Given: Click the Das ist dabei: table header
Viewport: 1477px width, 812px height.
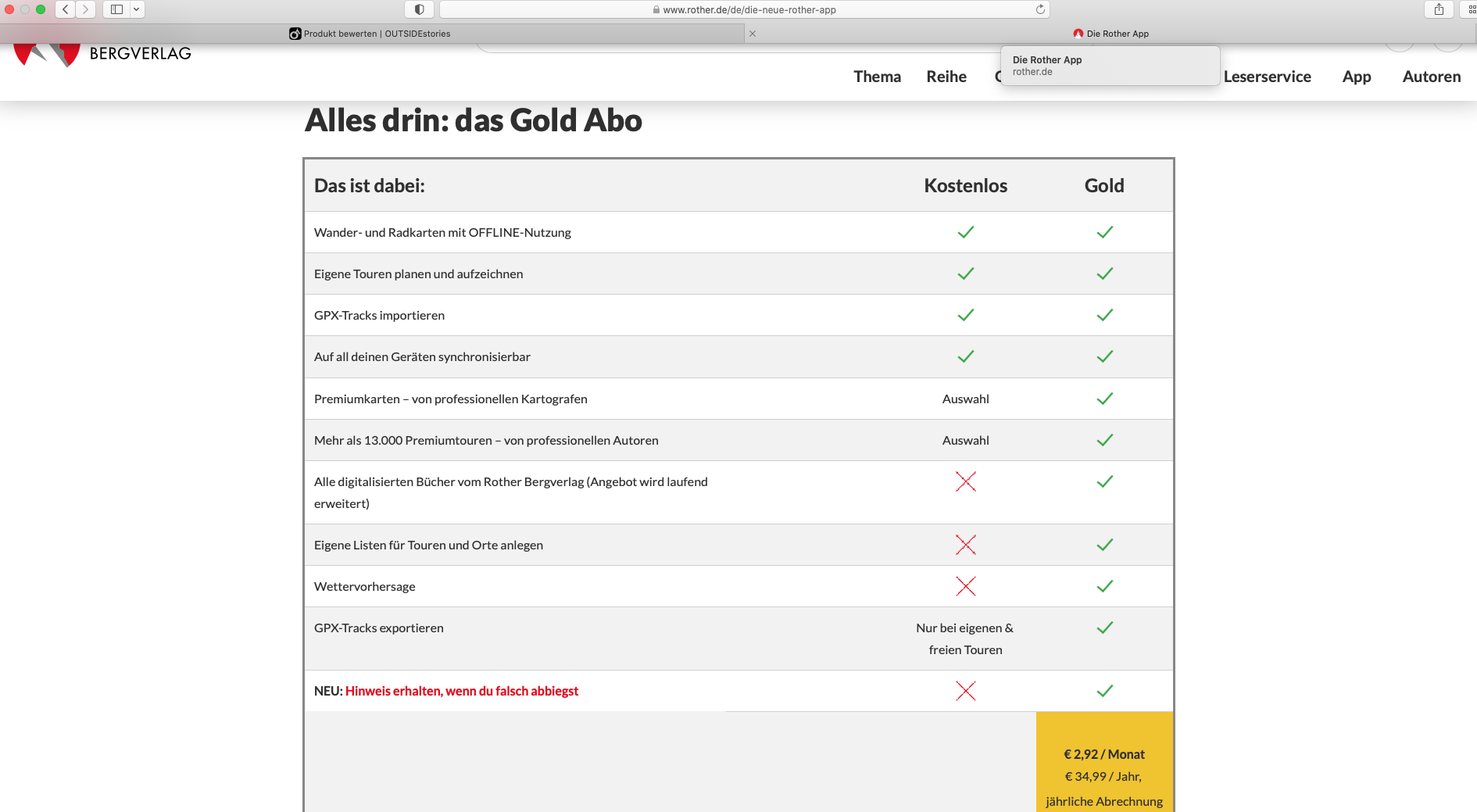Looking at the screenshot, I should 370,186.
